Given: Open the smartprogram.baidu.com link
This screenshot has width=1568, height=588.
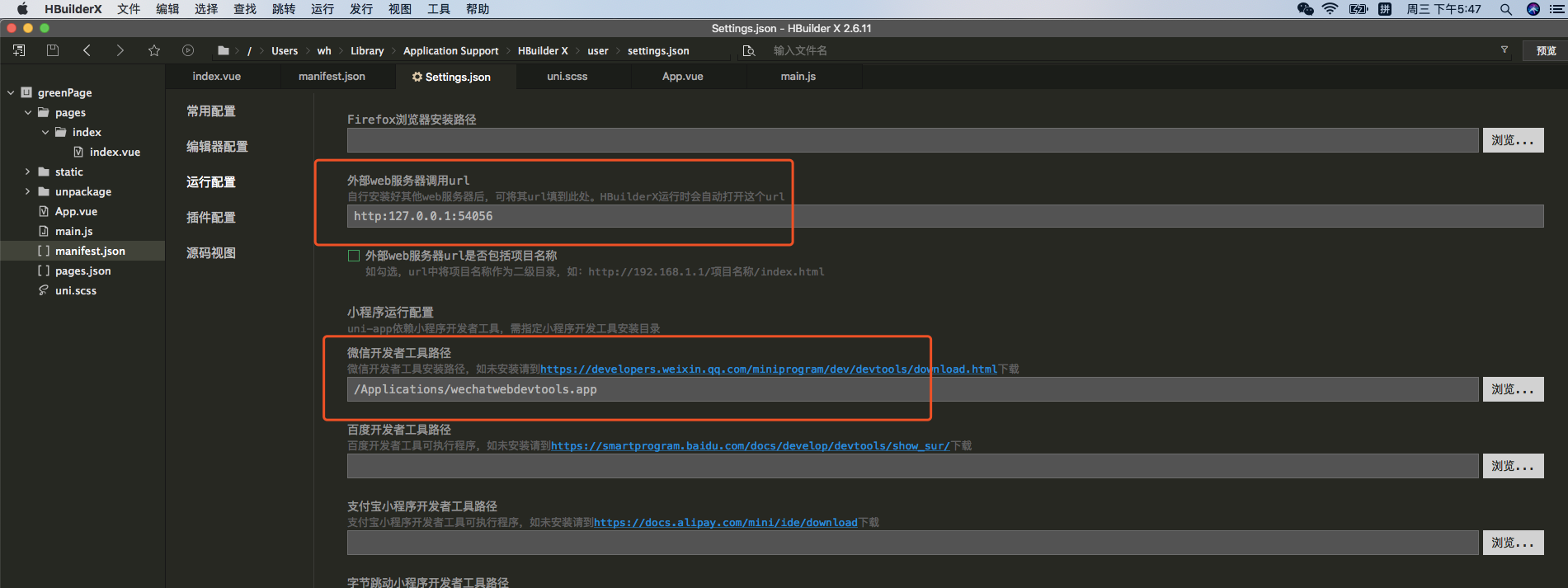Looking at the screenshot, I should pyautogui.click(x=751, y=445).
